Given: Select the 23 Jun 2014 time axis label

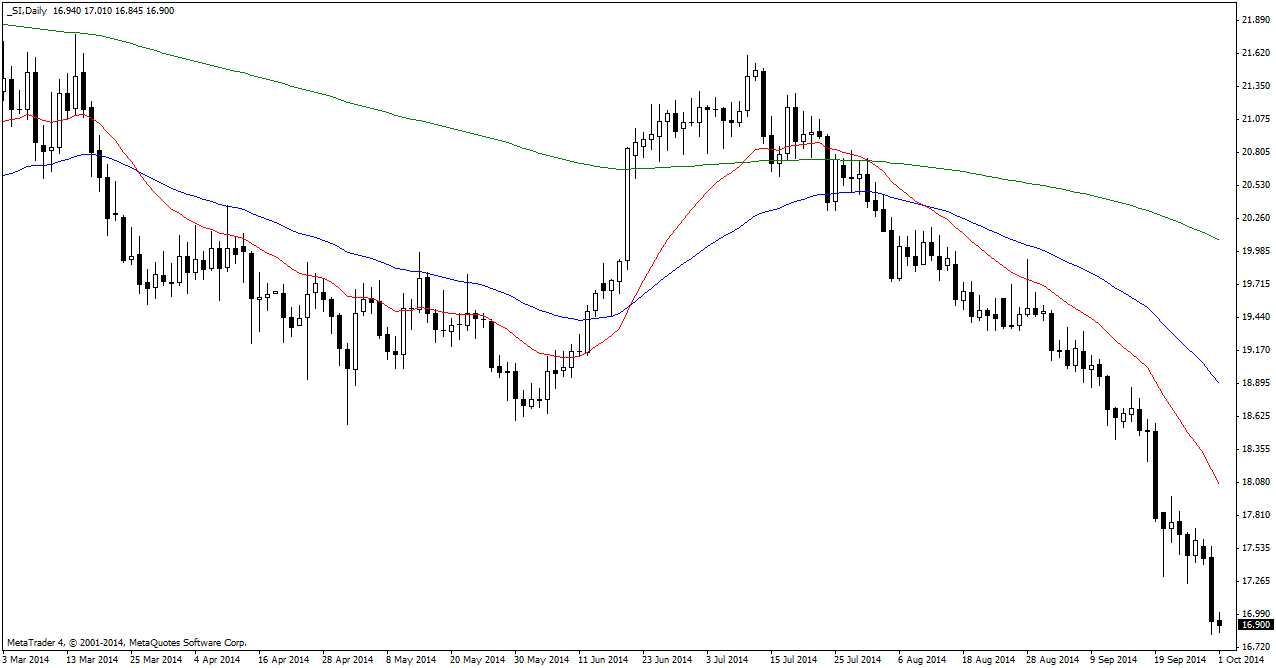Looking at the screenshot, I should (666, 660).
